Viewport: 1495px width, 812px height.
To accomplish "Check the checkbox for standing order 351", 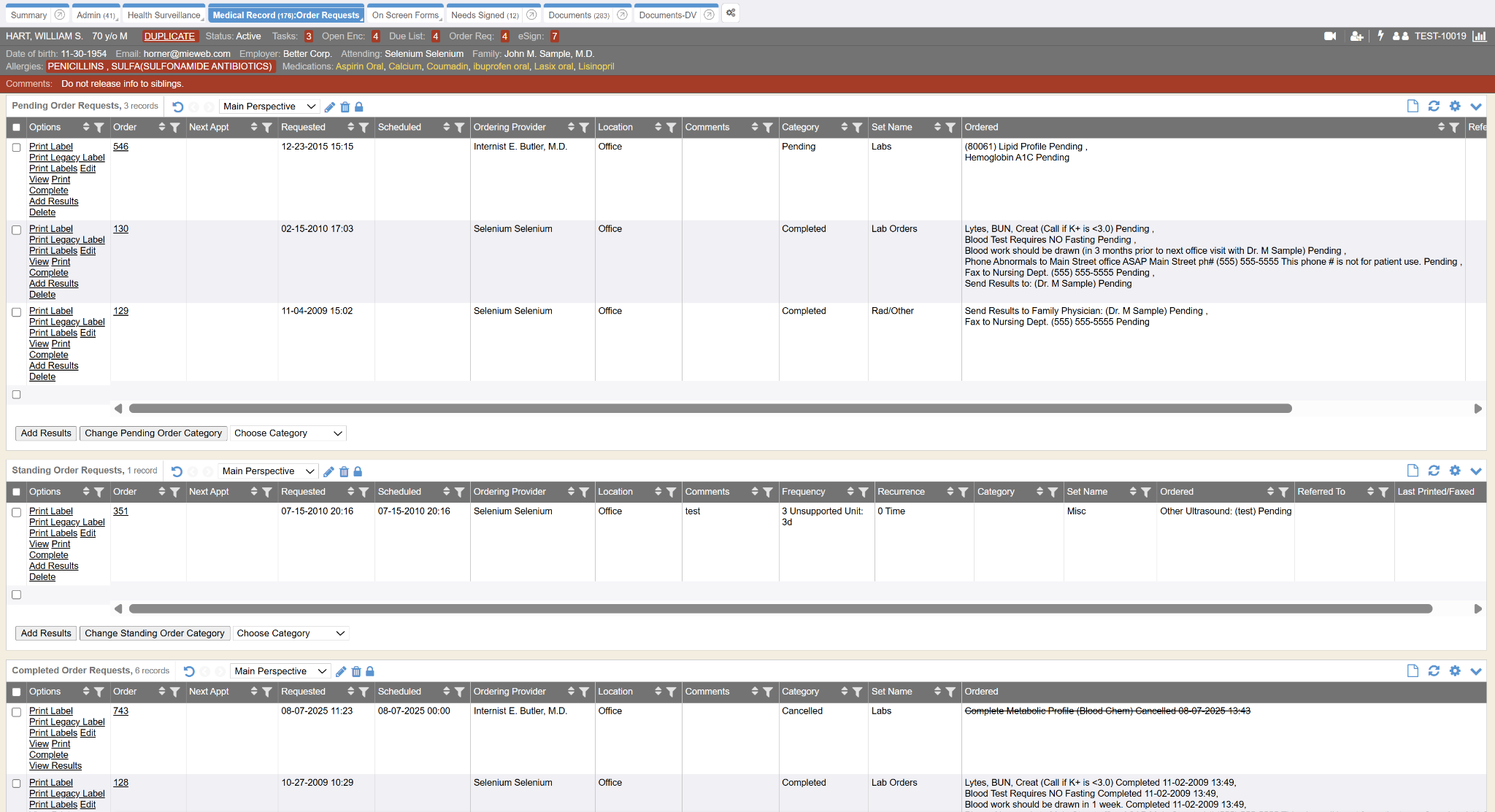I will pos(16,512).
